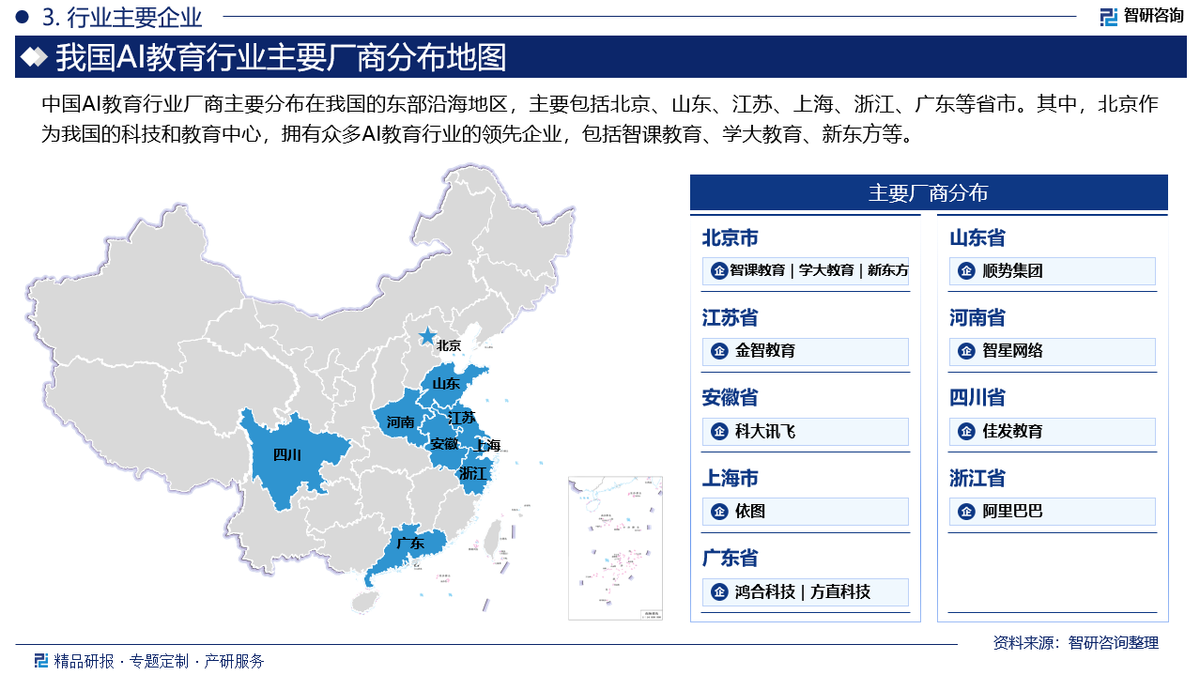Viewport: 1200px width, 673px height.
Task: Open the South China Sea inset map
Action: (x=616, y=548)
